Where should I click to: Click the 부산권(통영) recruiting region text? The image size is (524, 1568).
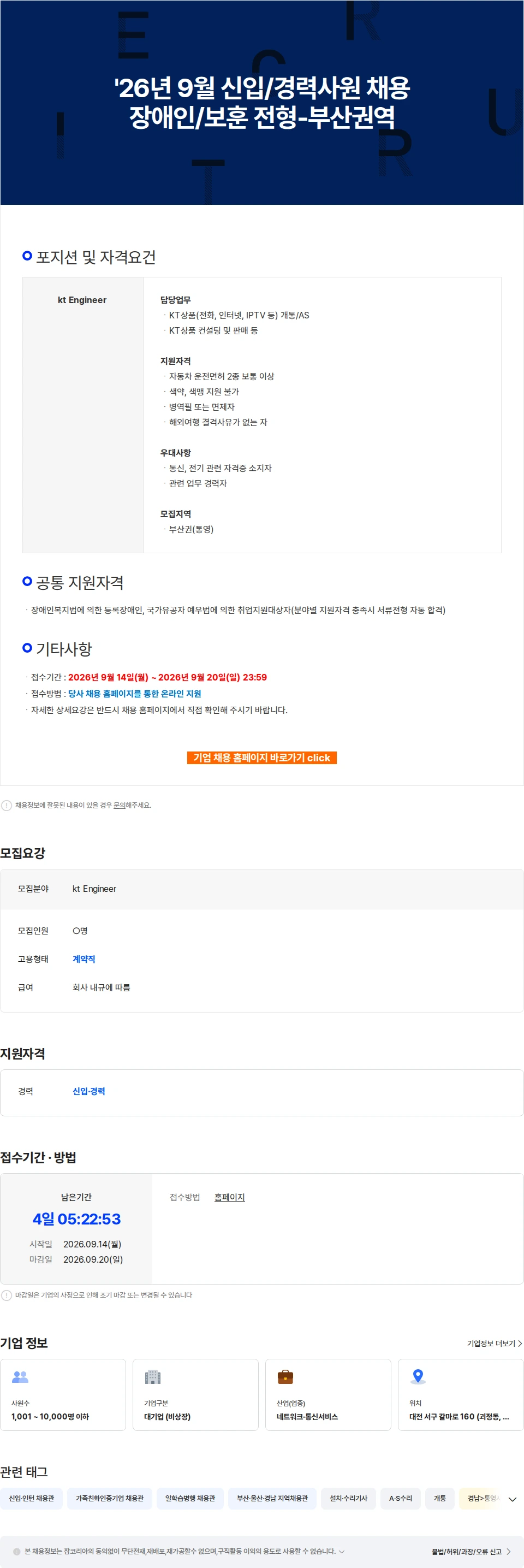tap(191, 530)
